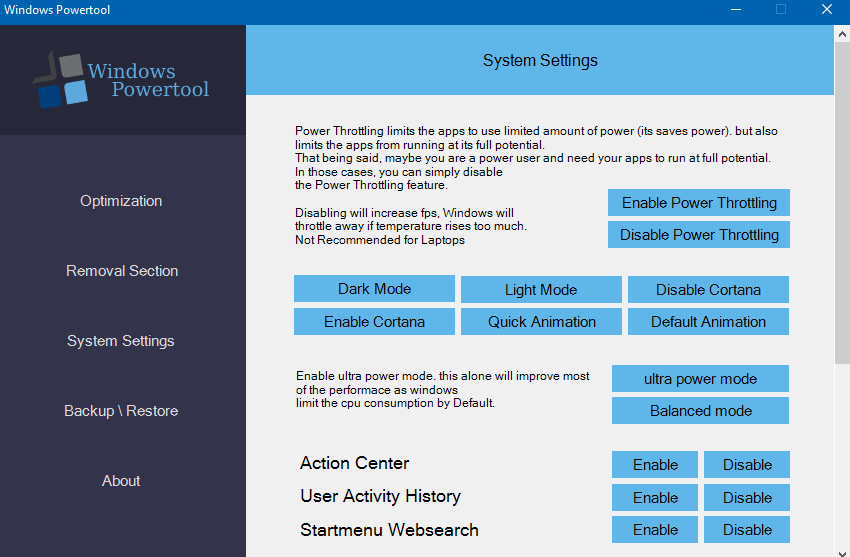Click the scrollbar down arrow
Viewport: 850px width, 557px height.
[x=842, y=552]
